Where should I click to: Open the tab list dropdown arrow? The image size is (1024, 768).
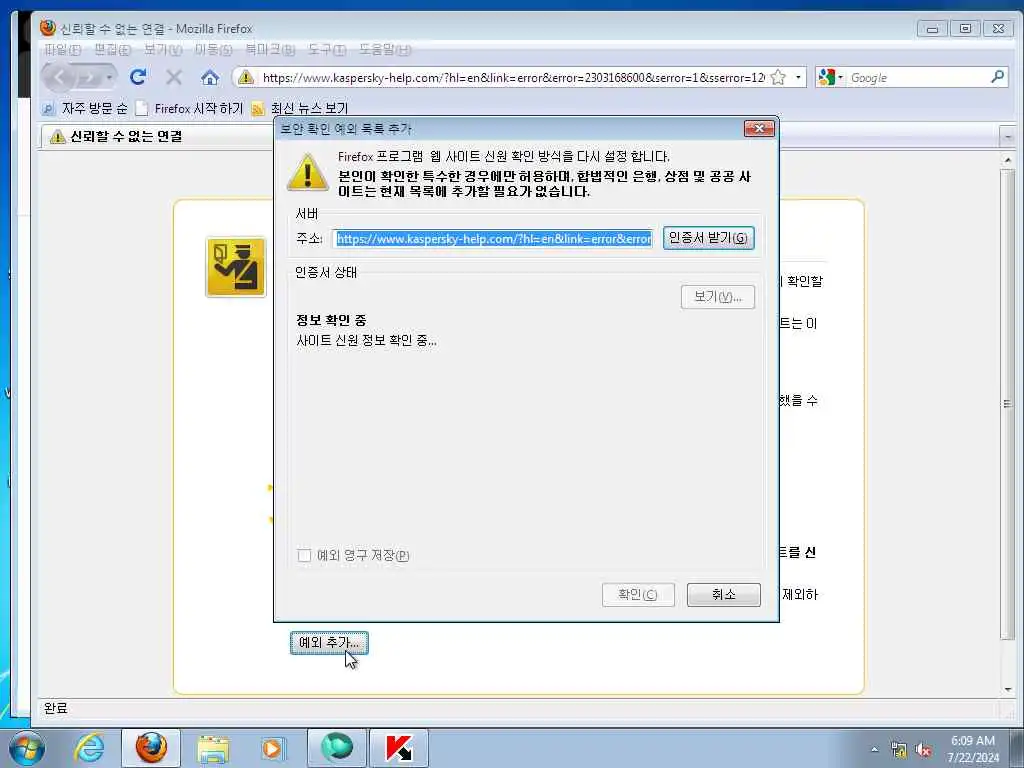pyautogui.click(x=1008, y=137)
